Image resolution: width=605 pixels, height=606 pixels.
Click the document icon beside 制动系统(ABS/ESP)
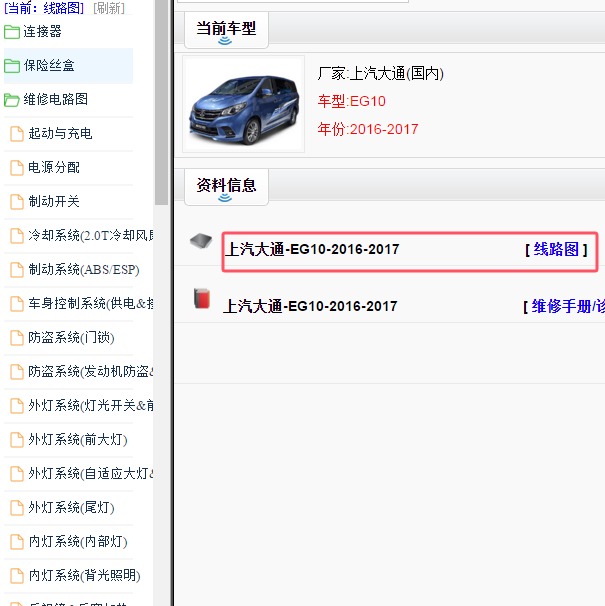[x=17, y=270]
